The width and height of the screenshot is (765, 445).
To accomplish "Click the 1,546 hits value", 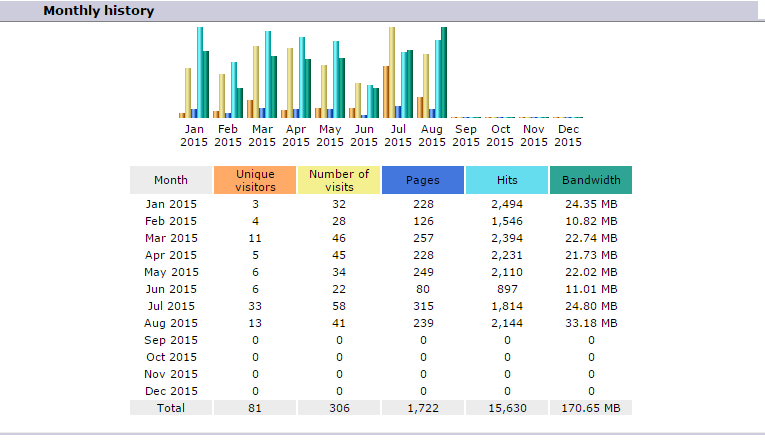I will [x=507, y=221].
